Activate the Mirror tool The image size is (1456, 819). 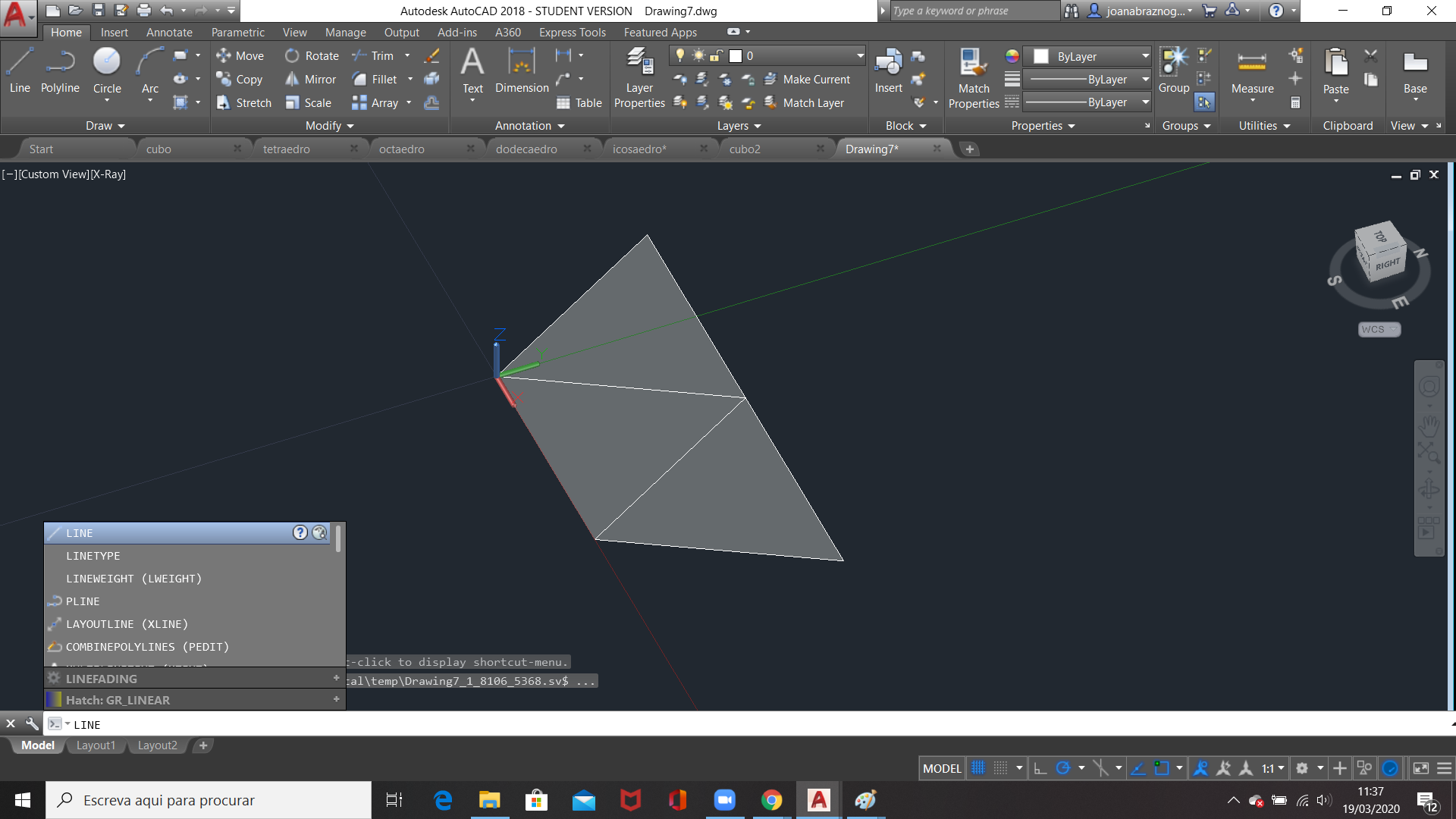(x=311, y=80)
